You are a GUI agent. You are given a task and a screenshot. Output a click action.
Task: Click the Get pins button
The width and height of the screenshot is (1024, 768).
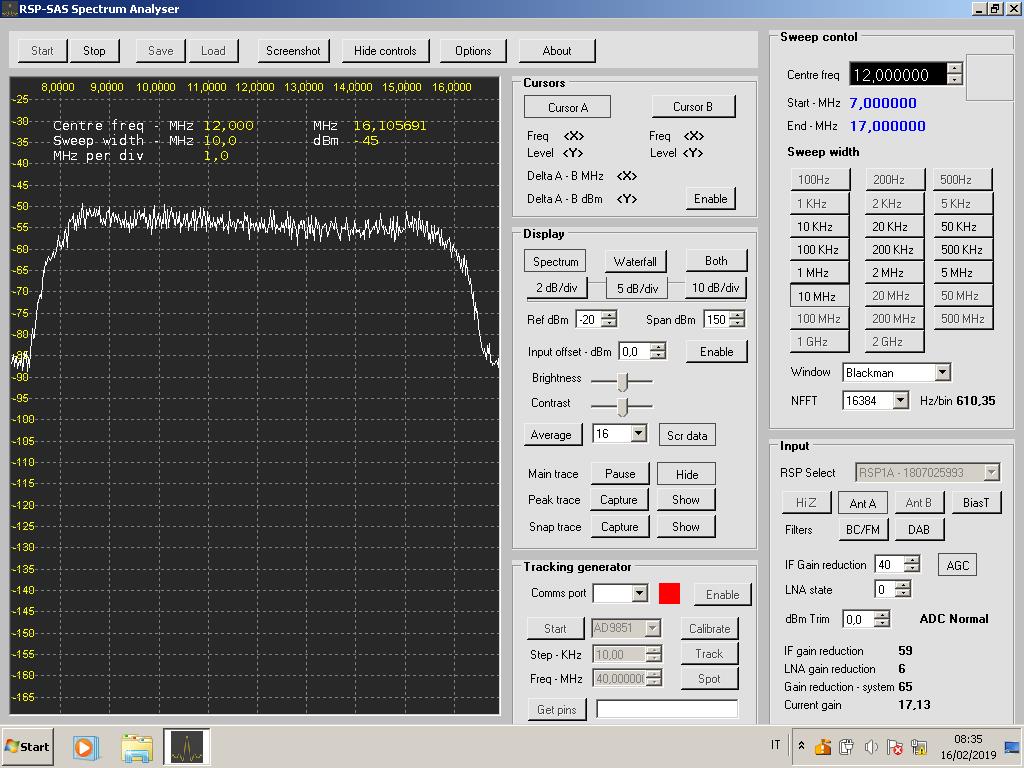pyautogui.click(x=556, y=709)
